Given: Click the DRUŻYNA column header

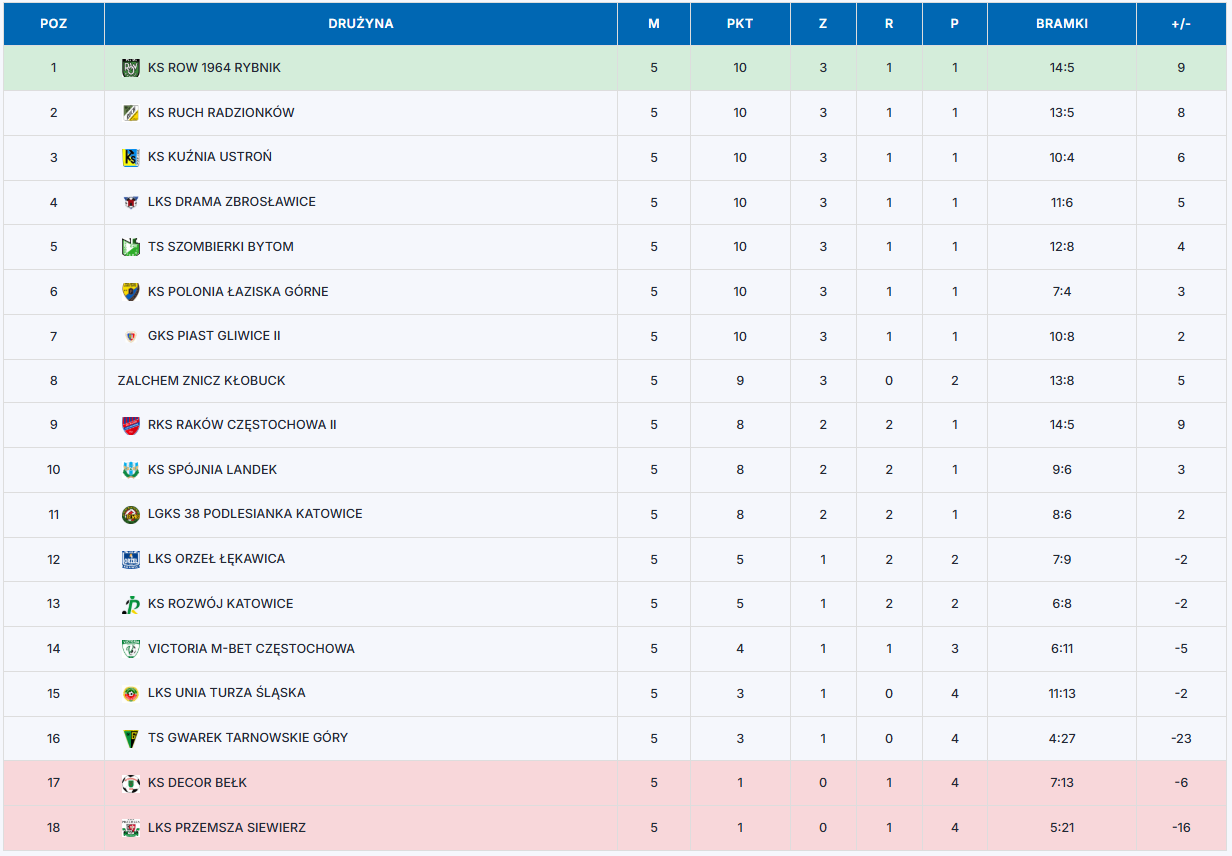Looking at the screenshot, I should click(361, 24).
